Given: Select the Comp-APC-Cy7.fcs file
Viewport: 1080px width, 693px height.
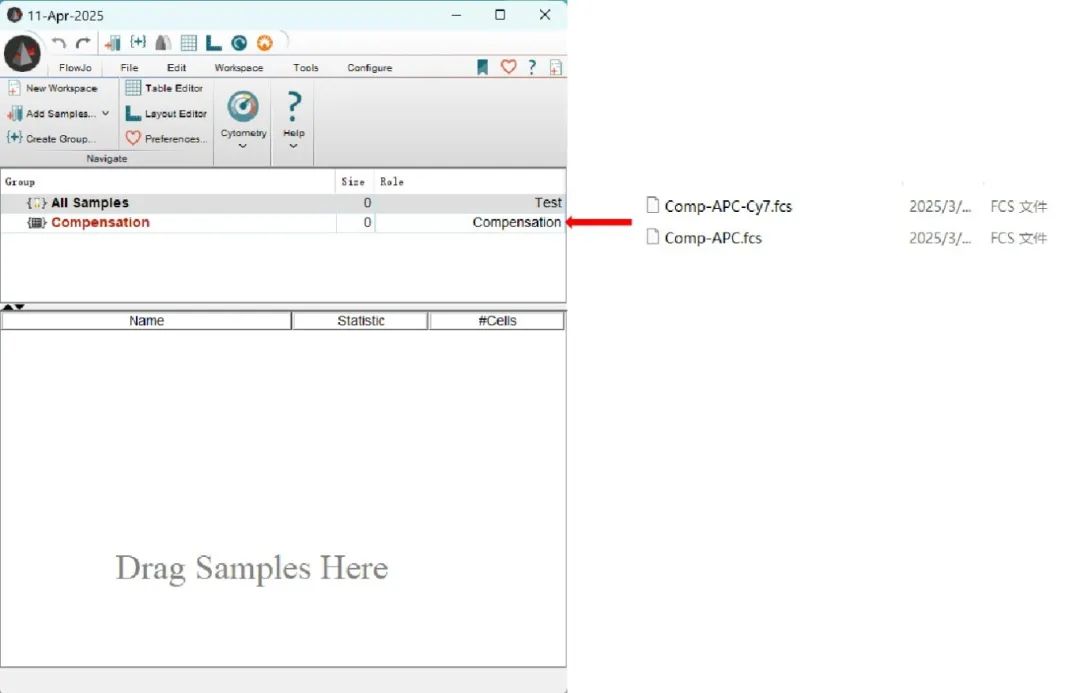Looking at the screenshot, I should (727, 207).
